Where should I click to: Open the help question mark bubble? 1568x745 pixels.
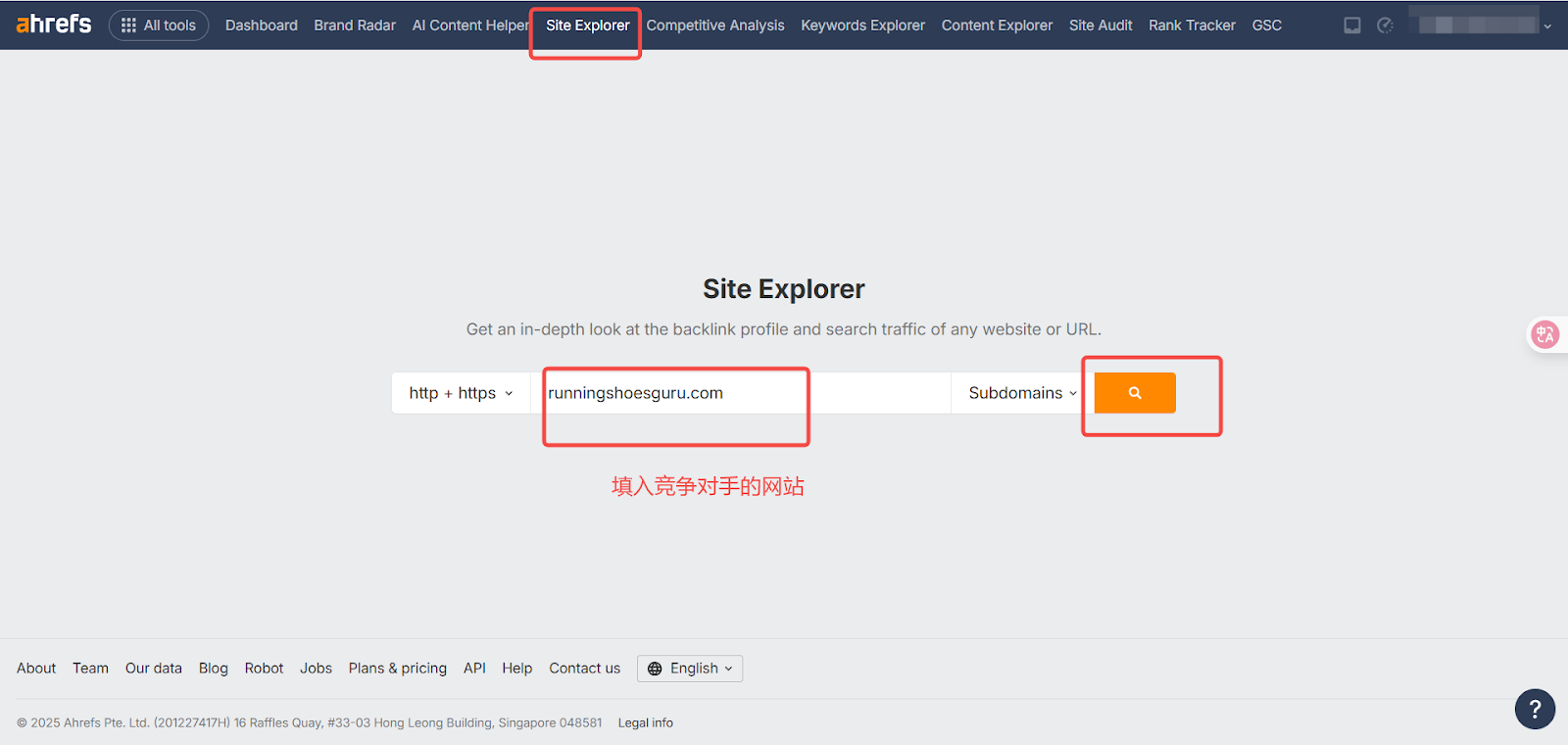[1534, 709]
